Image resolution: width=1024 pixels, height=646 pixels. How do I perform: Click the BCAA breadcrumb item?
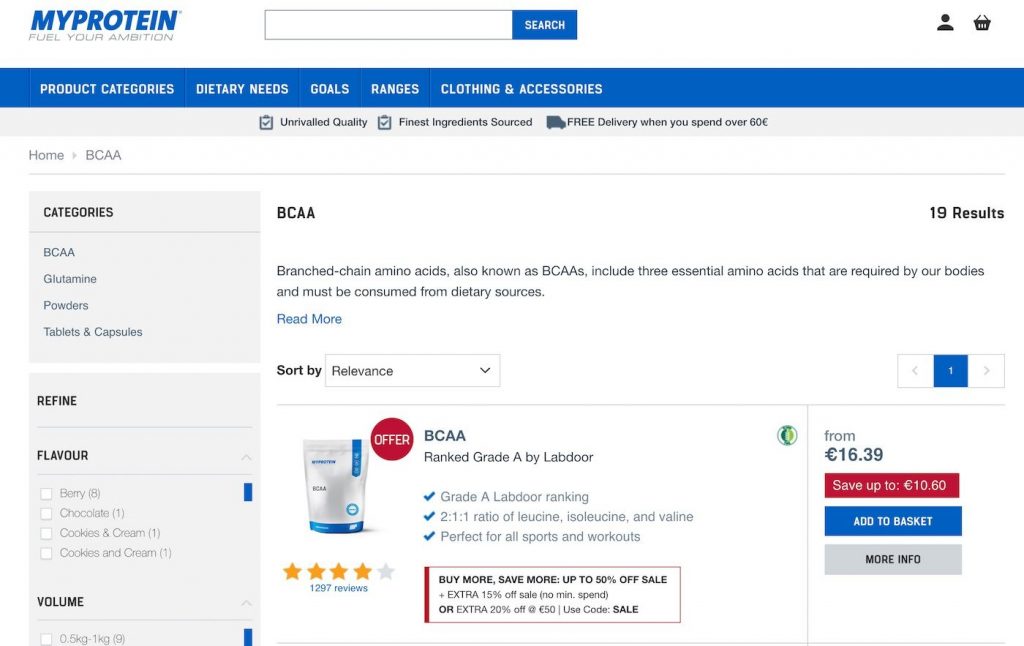click(x=103, y=155)
